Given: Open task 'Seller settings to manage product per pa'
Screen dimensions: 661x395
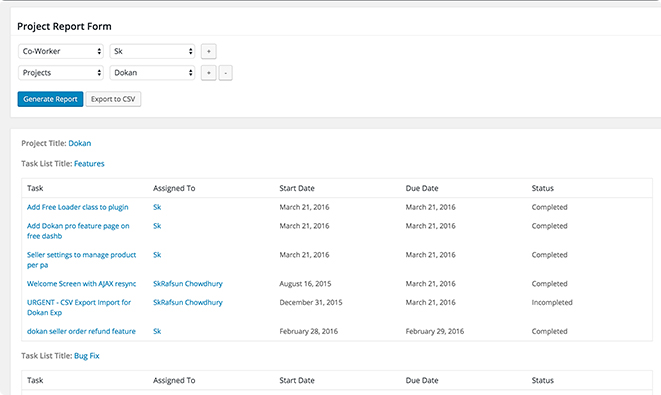Looking at the screenshot, I should (81, 260).
